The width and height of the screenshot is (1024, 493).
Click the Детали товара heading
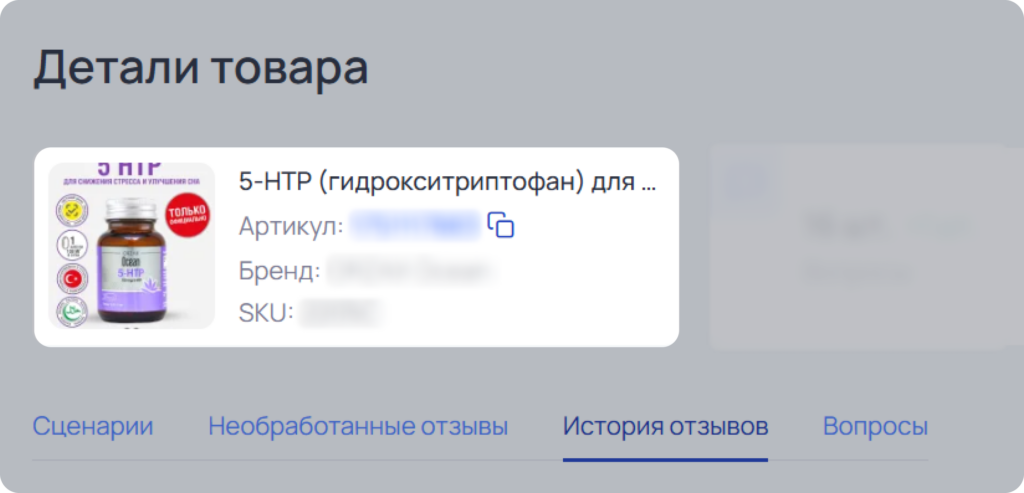click(x=201, y=68)
